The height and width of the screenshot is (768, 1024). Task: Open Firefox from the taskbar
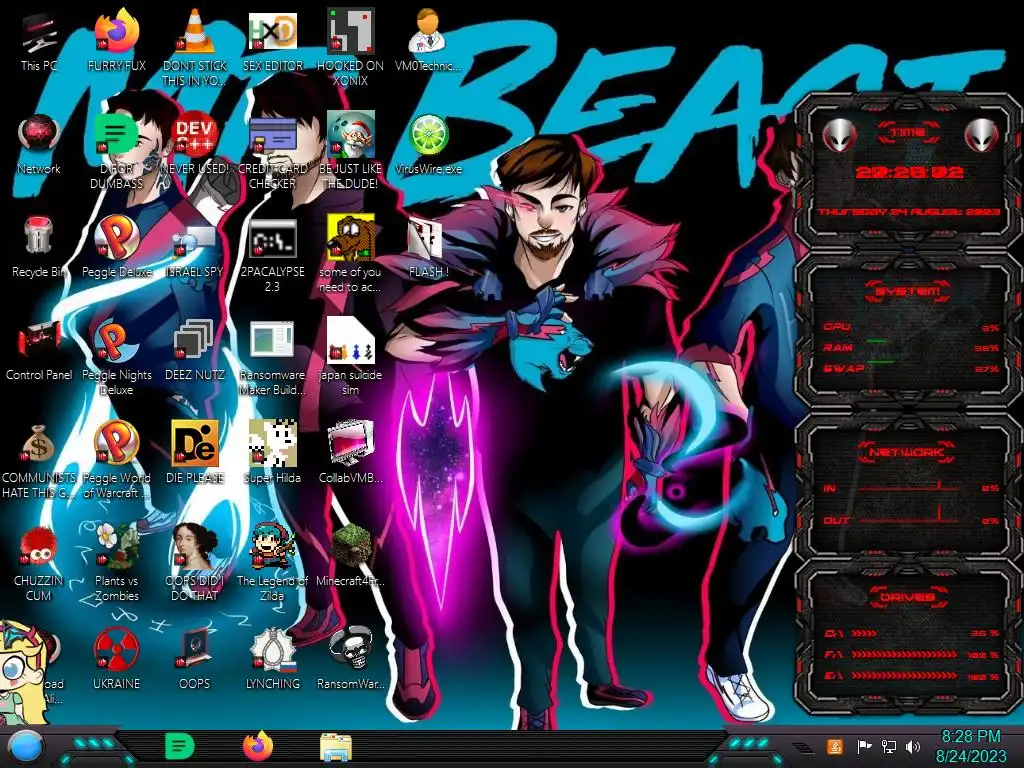pyautogui.click(x=258, y=746)
